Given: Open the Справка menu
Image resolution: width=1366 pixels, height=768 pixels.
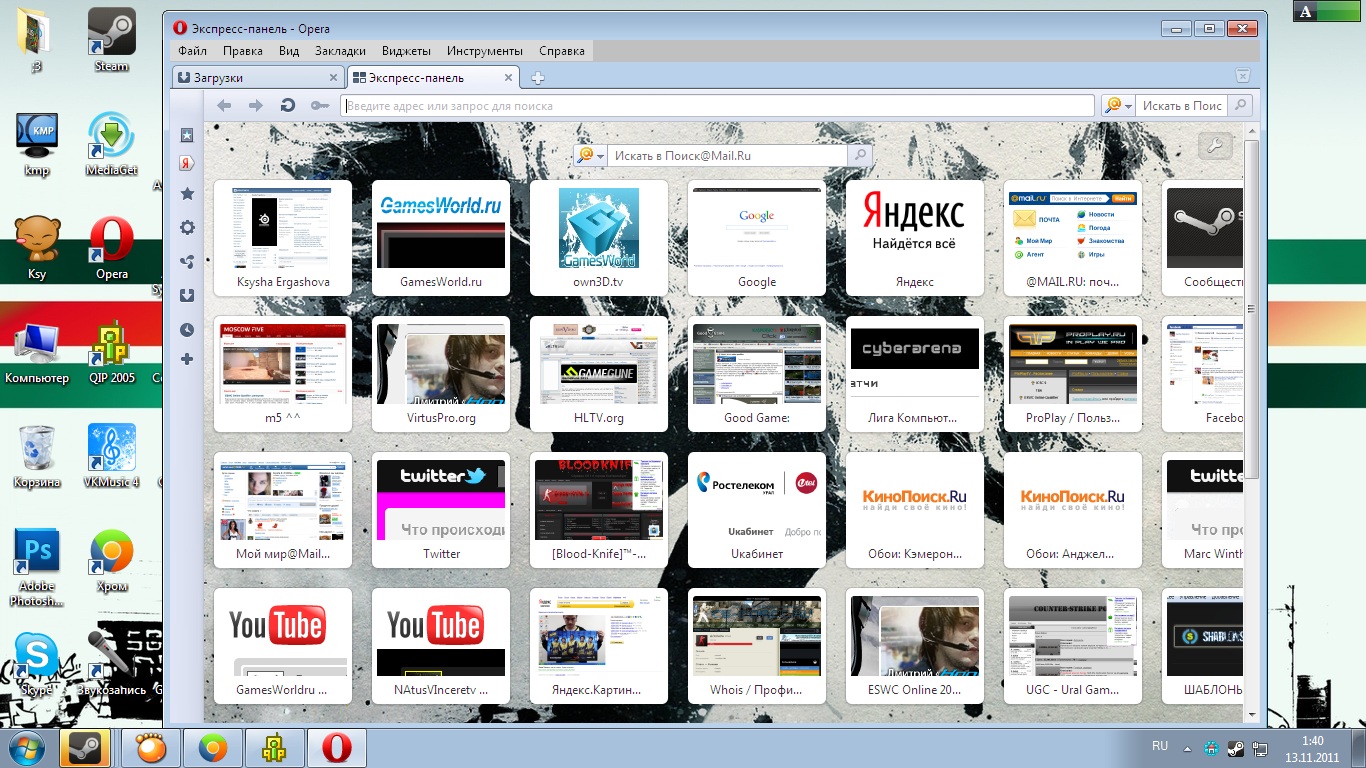Looking at the screenshot, I should 562,51.
